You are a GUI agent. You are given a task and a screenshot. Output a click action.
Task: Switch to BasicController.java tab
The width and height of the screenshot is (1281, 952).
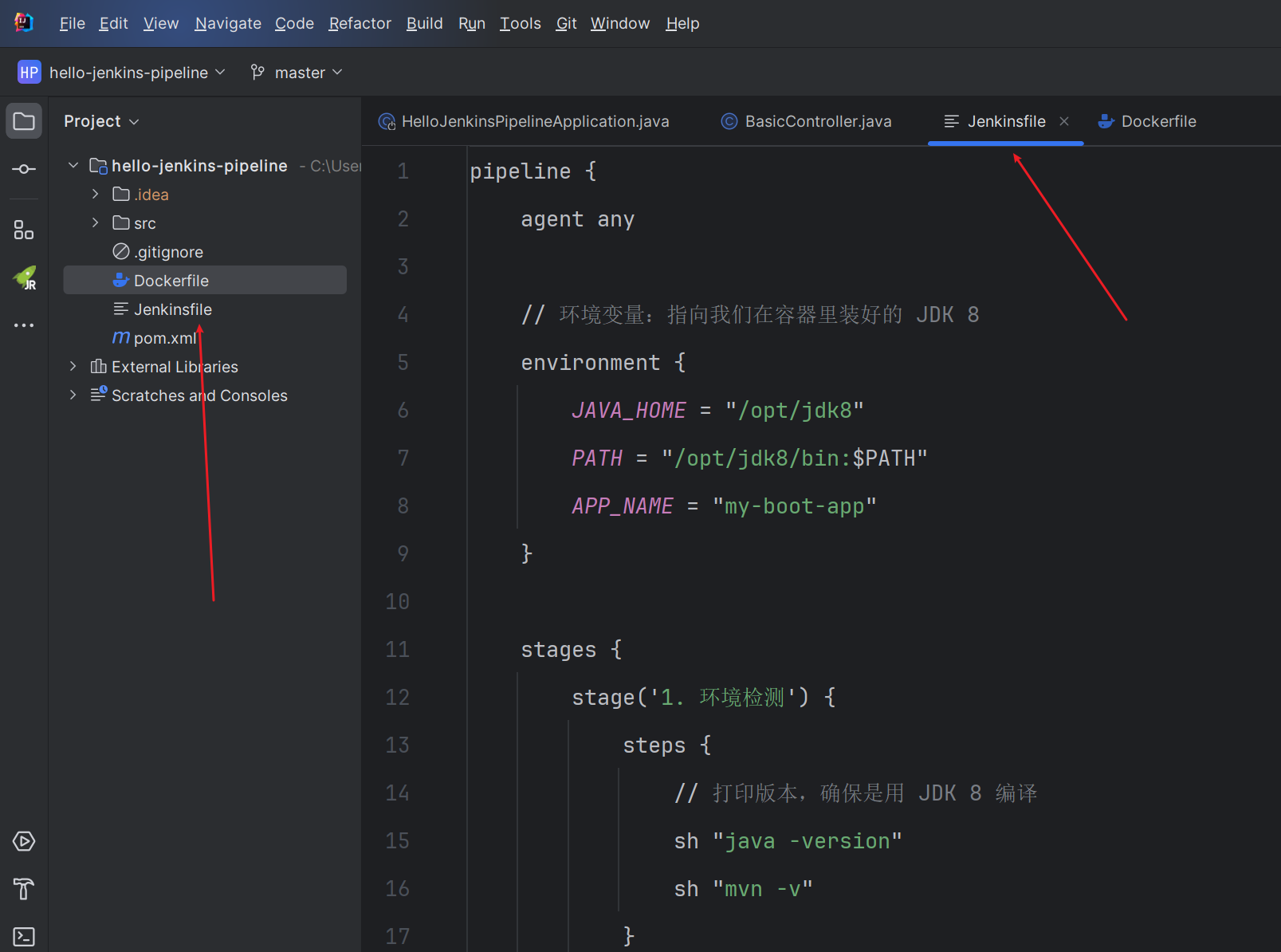click(x=807, y=121)
